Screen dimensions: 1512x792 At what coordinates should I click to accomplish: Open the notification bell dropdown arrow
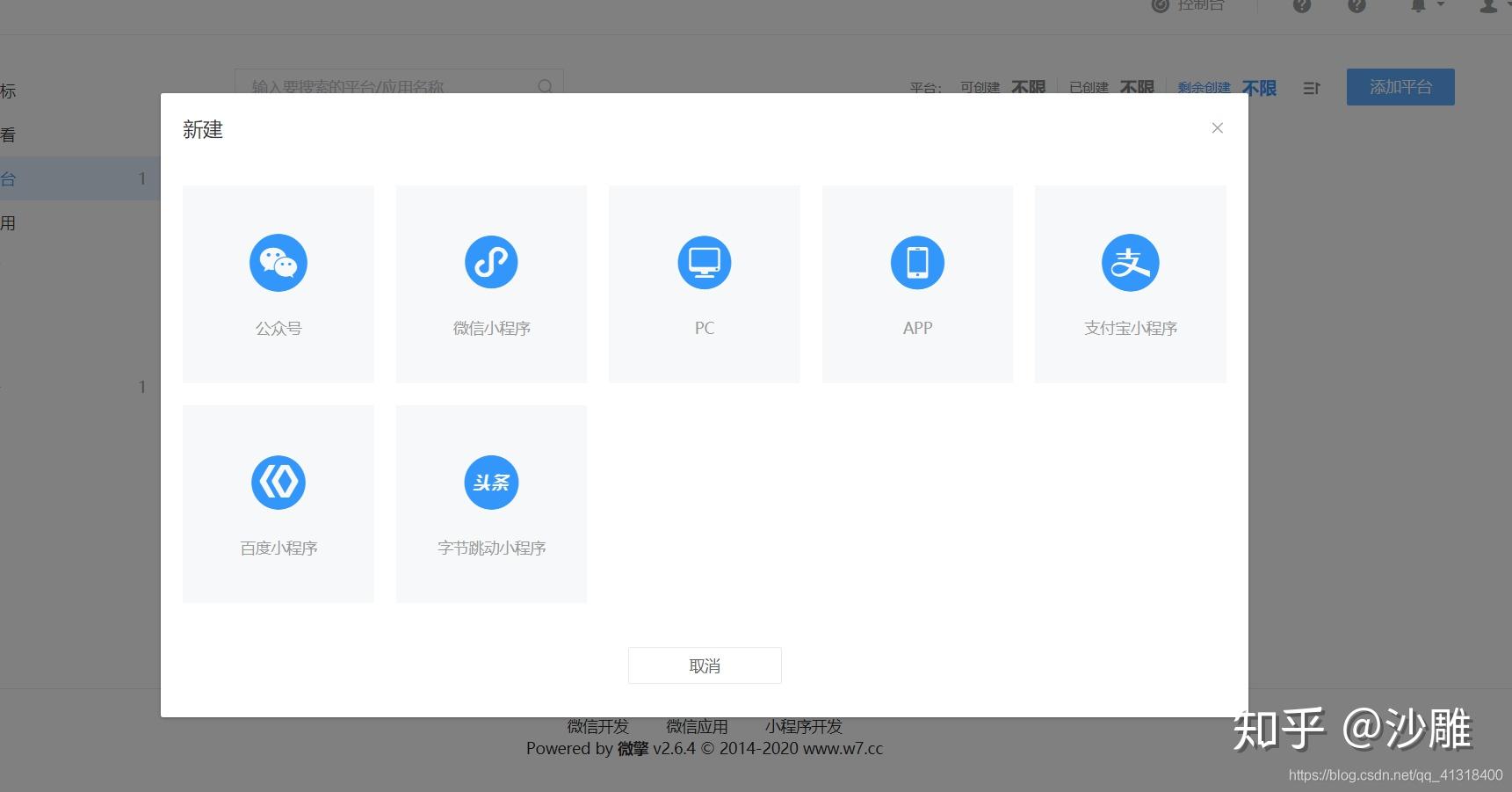click(x=1441, y=5)
